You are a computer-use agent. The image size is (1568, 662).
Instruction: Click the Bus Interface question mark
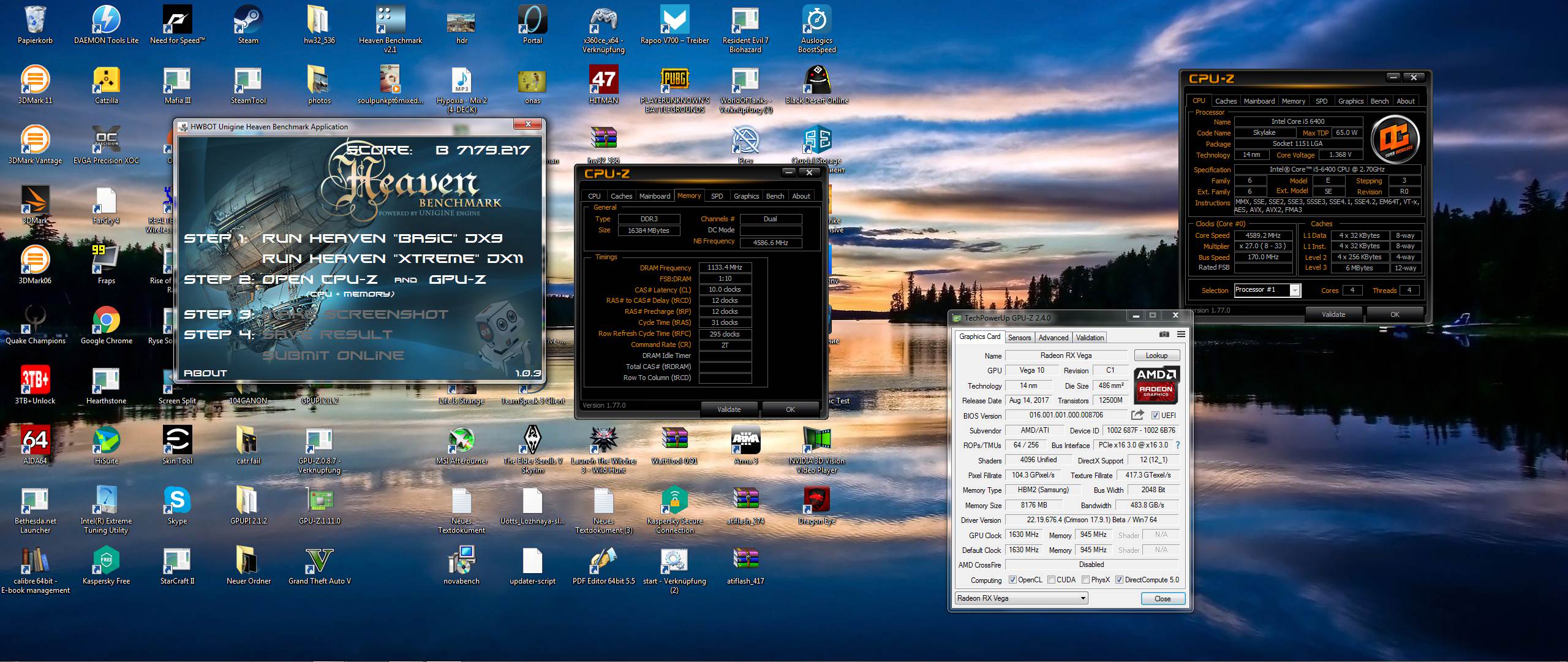point(1177,445)
